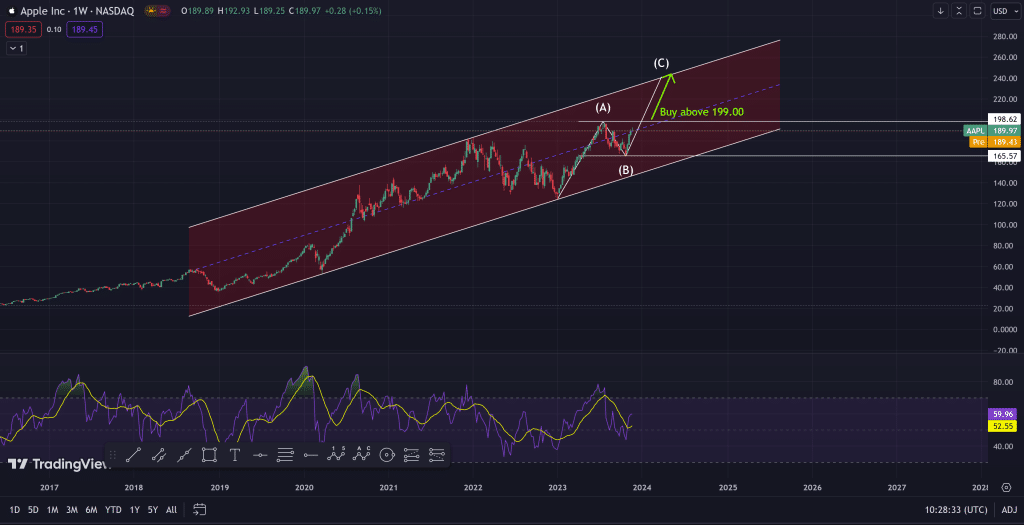
Task: Click the 10:28:33 (UTC) timezone clock
Action: [956, 509]
